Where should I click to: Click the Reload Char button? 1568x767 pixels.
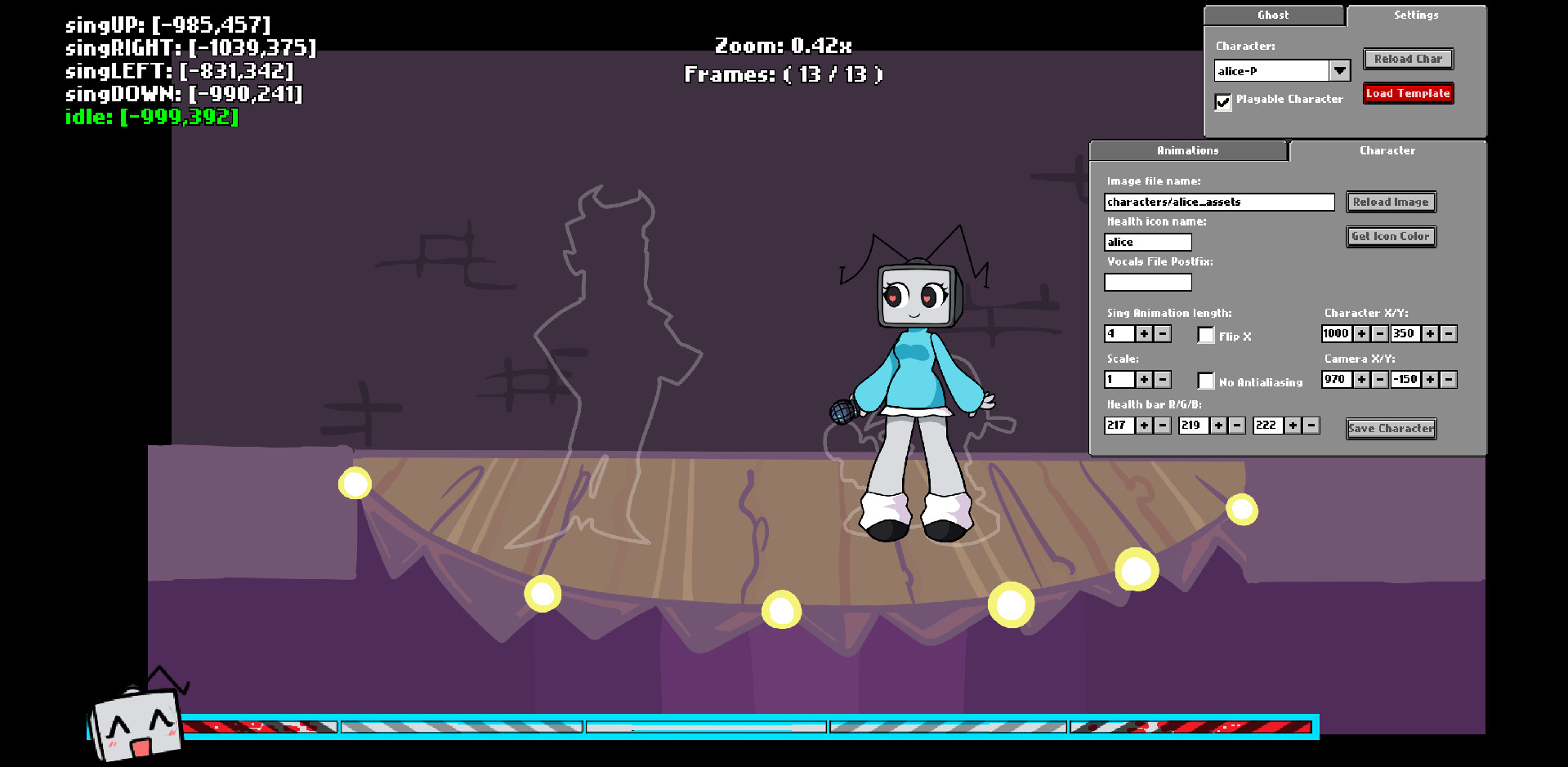tap(1407, 59)
